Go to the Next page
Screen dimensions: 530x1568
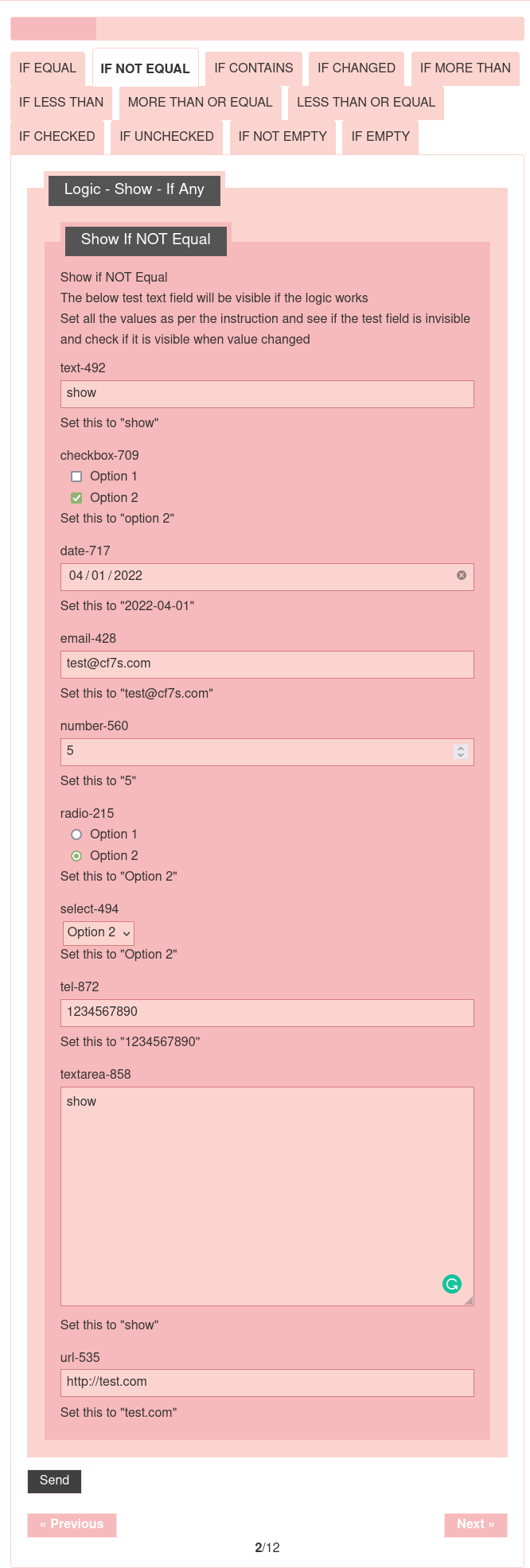(x=475, y=1524)
